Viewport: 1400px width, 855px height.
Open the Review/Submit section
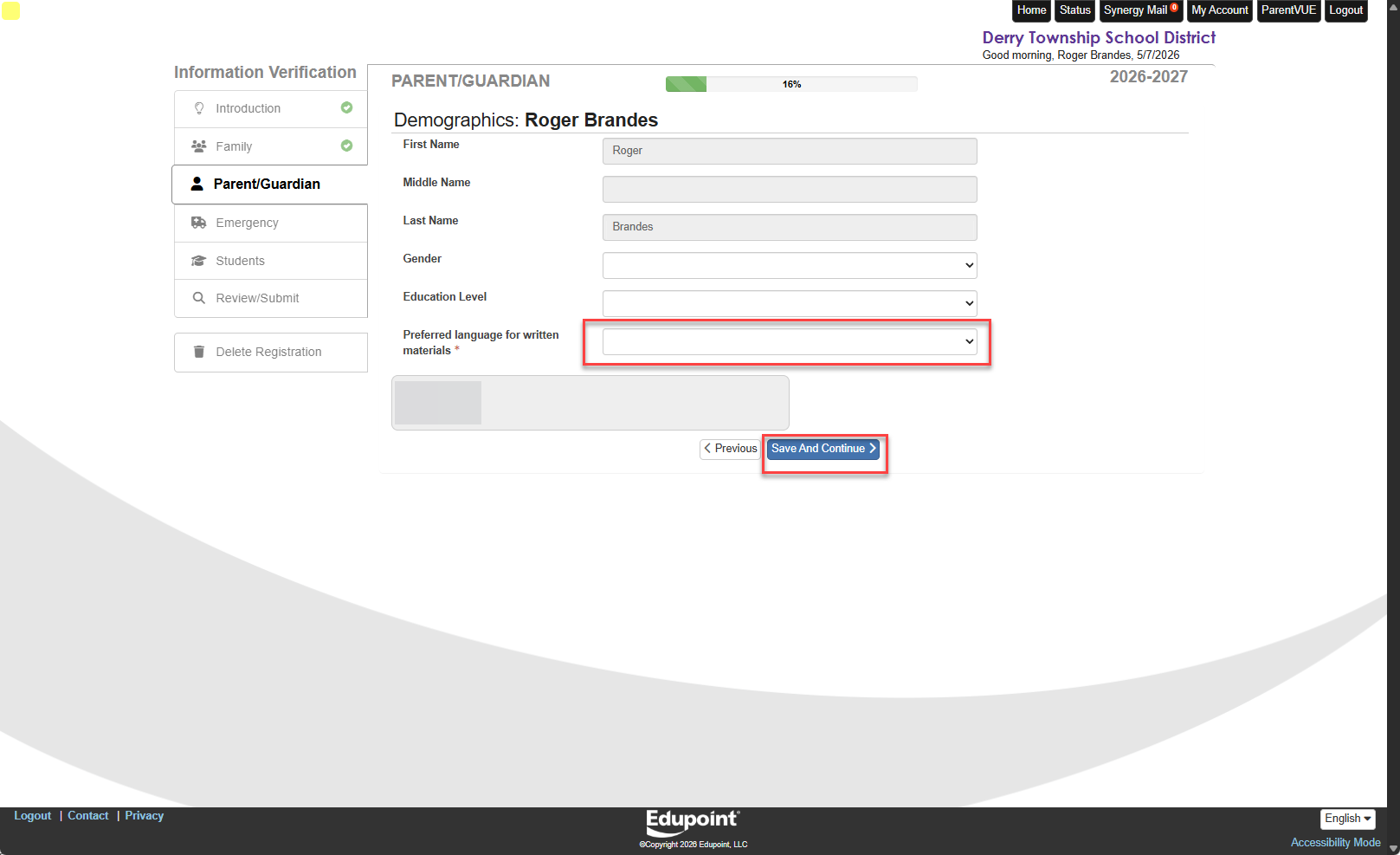[x=271, y=298]
